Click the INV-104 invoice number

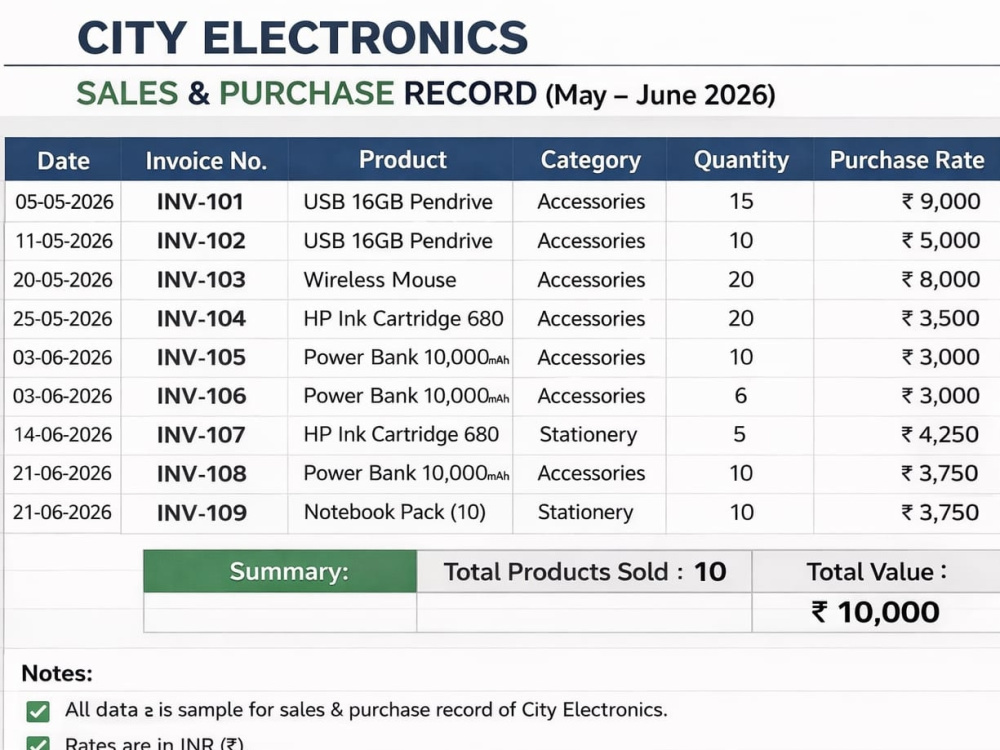click(201, 318)
